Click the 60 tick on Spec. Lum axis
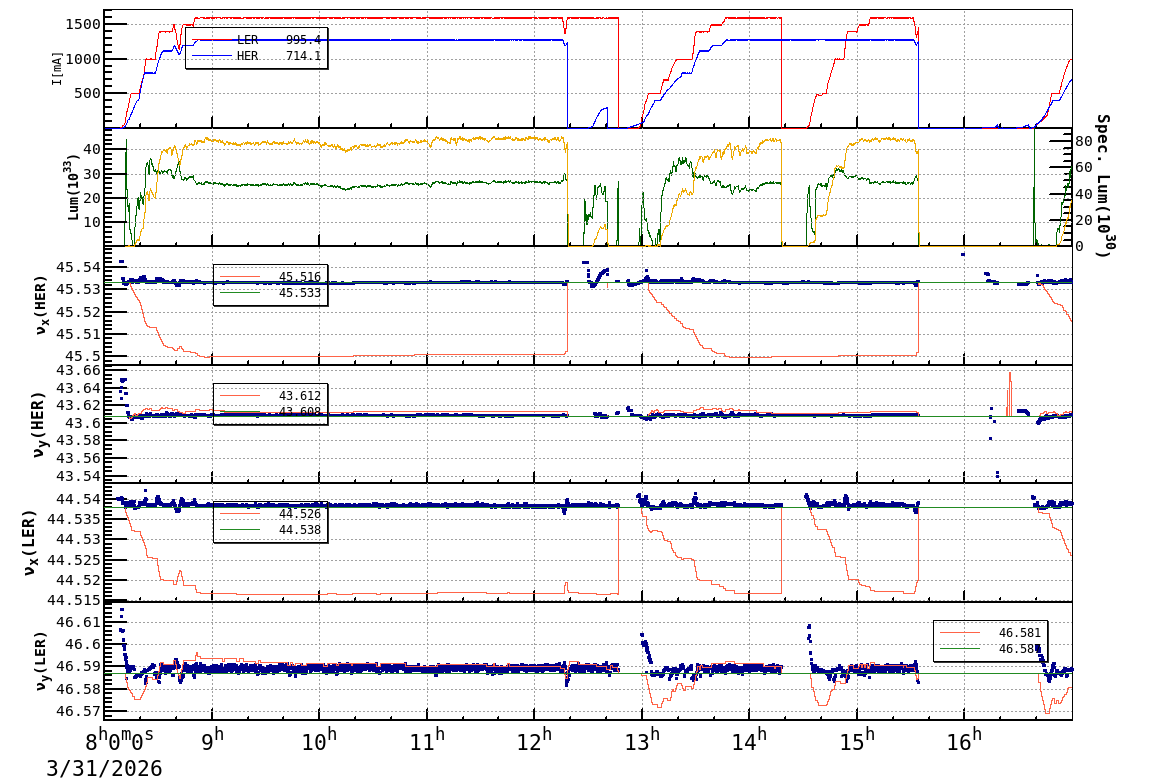This screenshot has width=1154, height=782. (x=1083, y=168)
